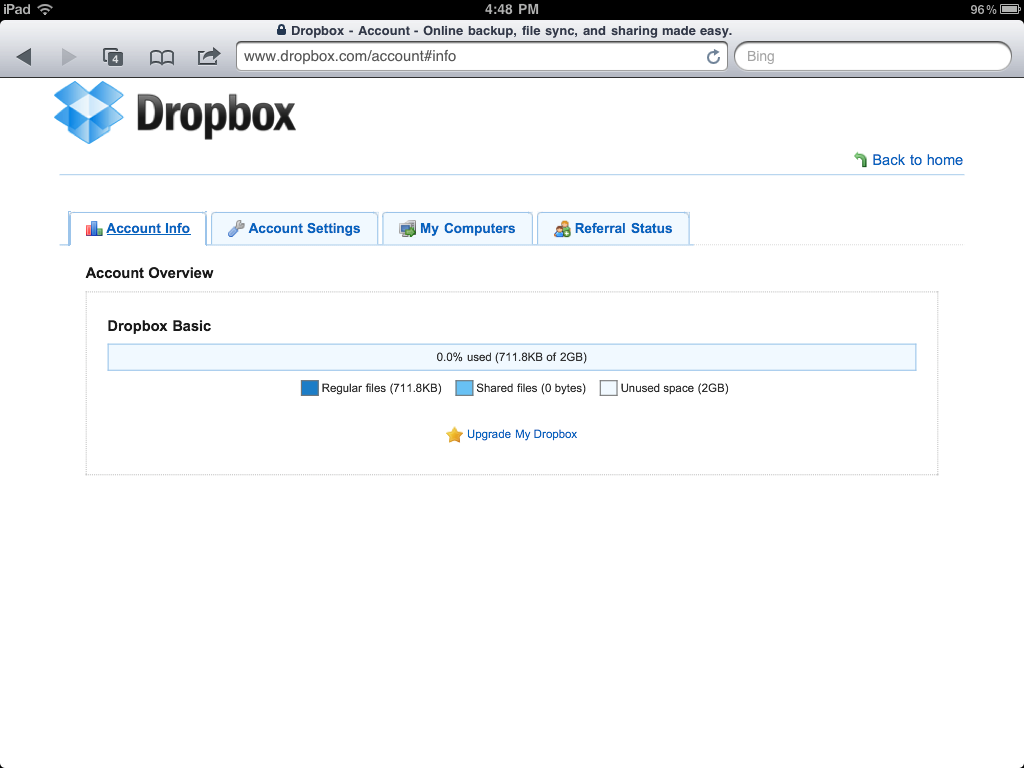Image resolution: width=1024 pixels, height=768 pixels.
Task: Click the green Back to home arrow icon
Action: point(861,160)
